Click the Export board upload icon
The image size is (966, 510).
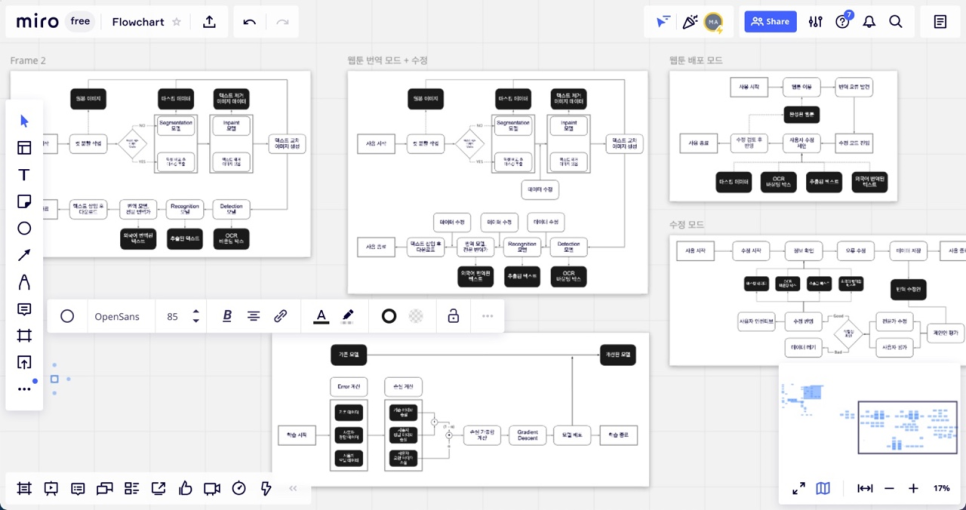[209, 22]
